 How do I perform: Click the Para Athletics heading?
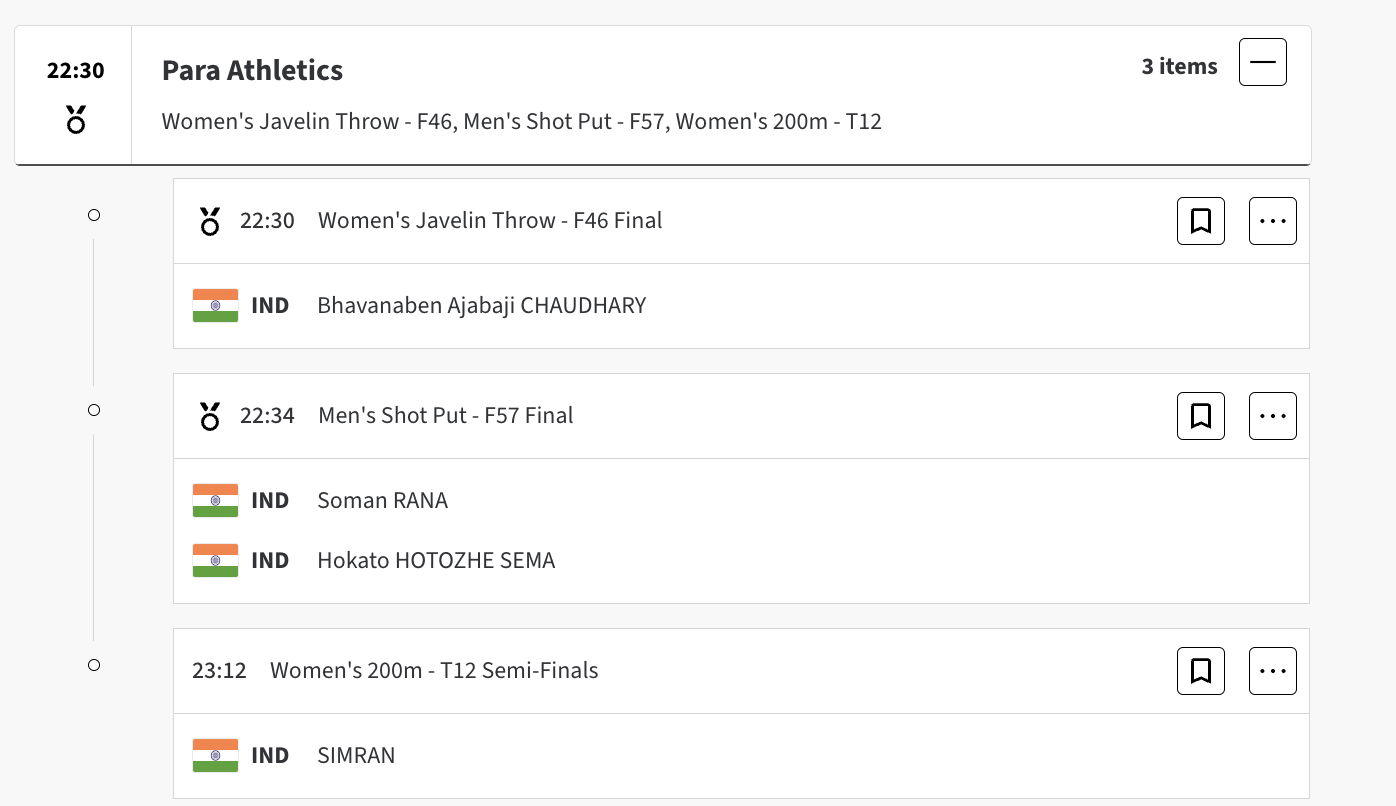[x=252, y=71]
